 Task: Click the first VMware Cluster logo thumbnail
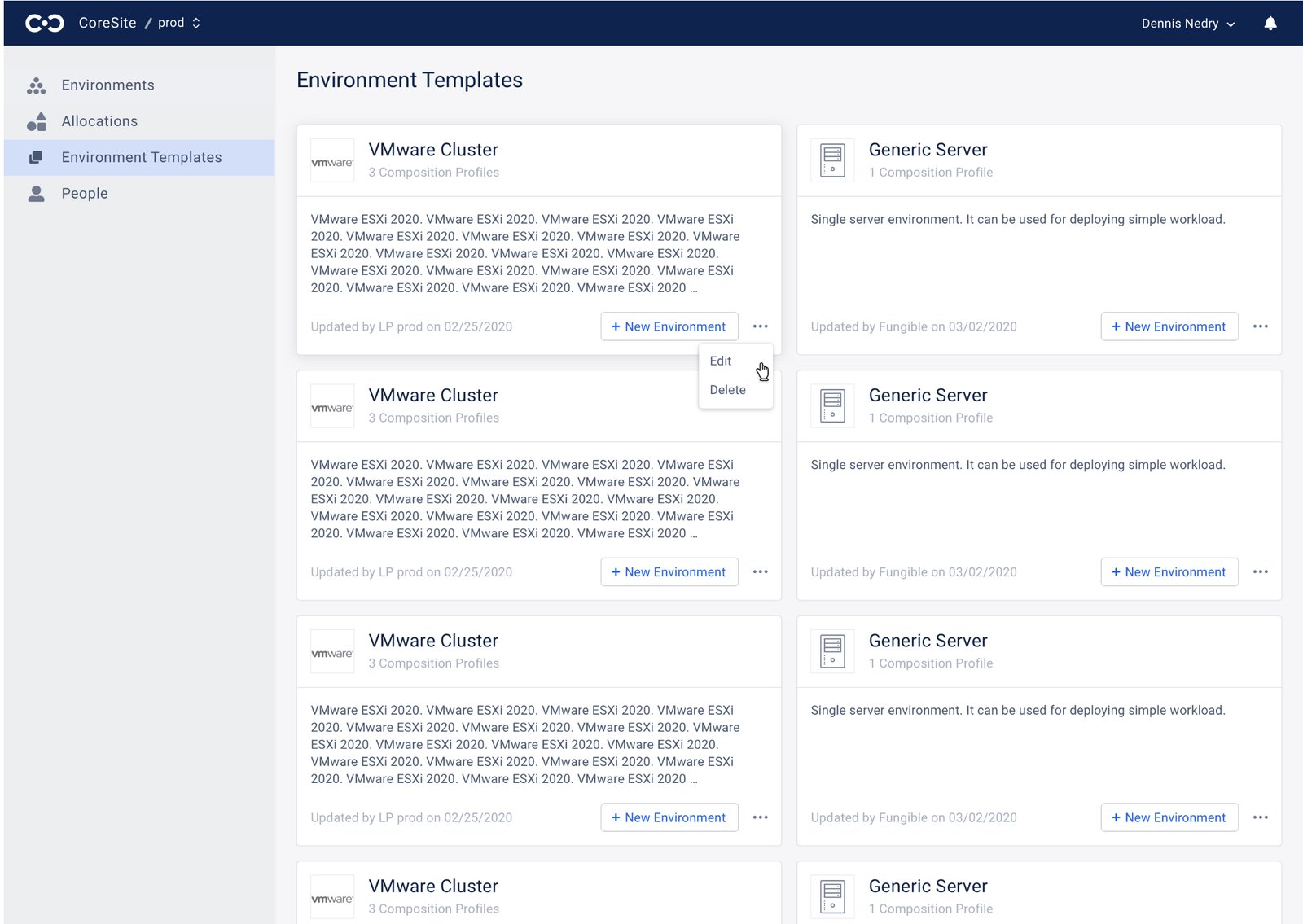(332, 161)
